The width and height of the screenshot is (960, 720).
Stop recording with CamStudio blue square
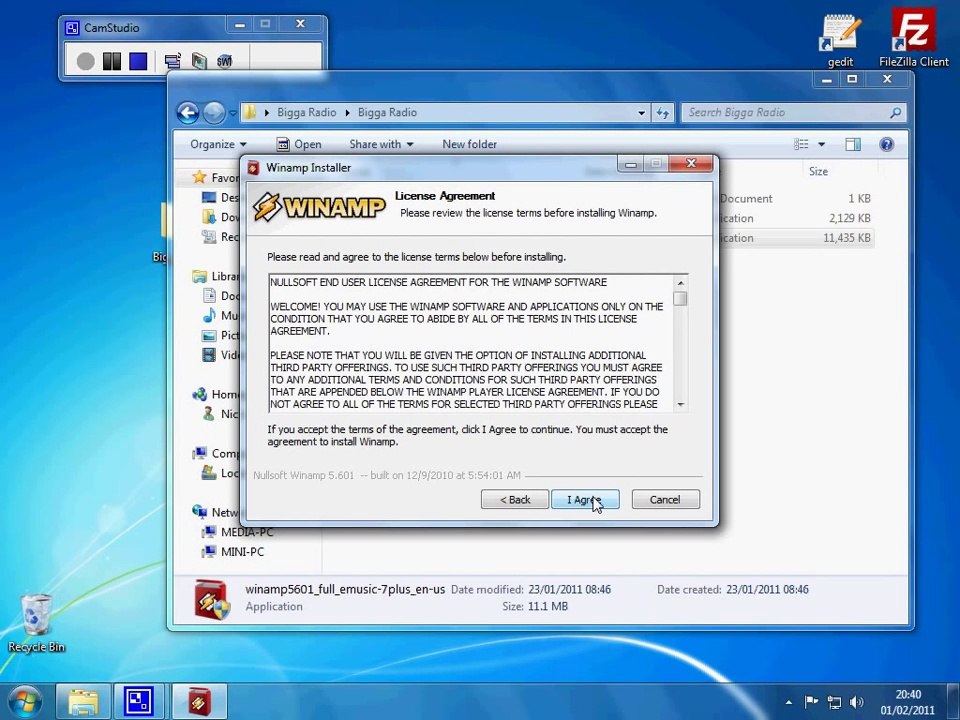[138, 61]
